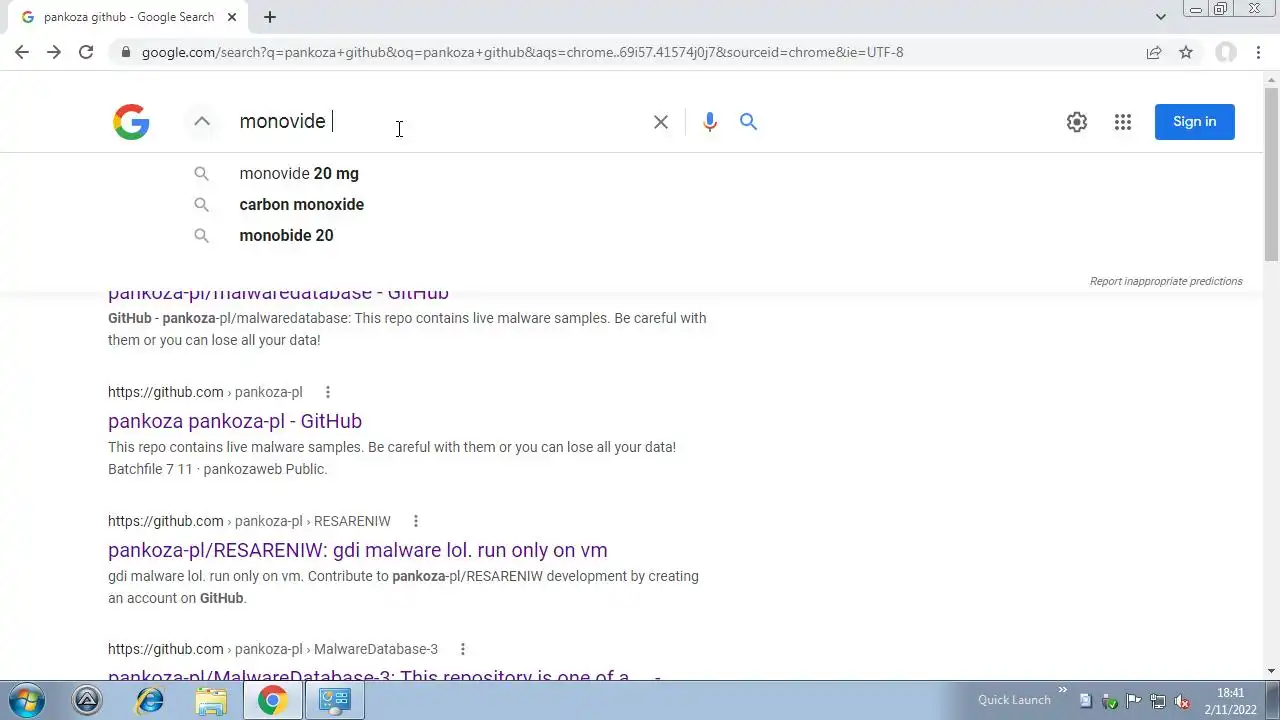Click in the search input field
Viewport: 1280px width, 720px height.
point(440,121)
